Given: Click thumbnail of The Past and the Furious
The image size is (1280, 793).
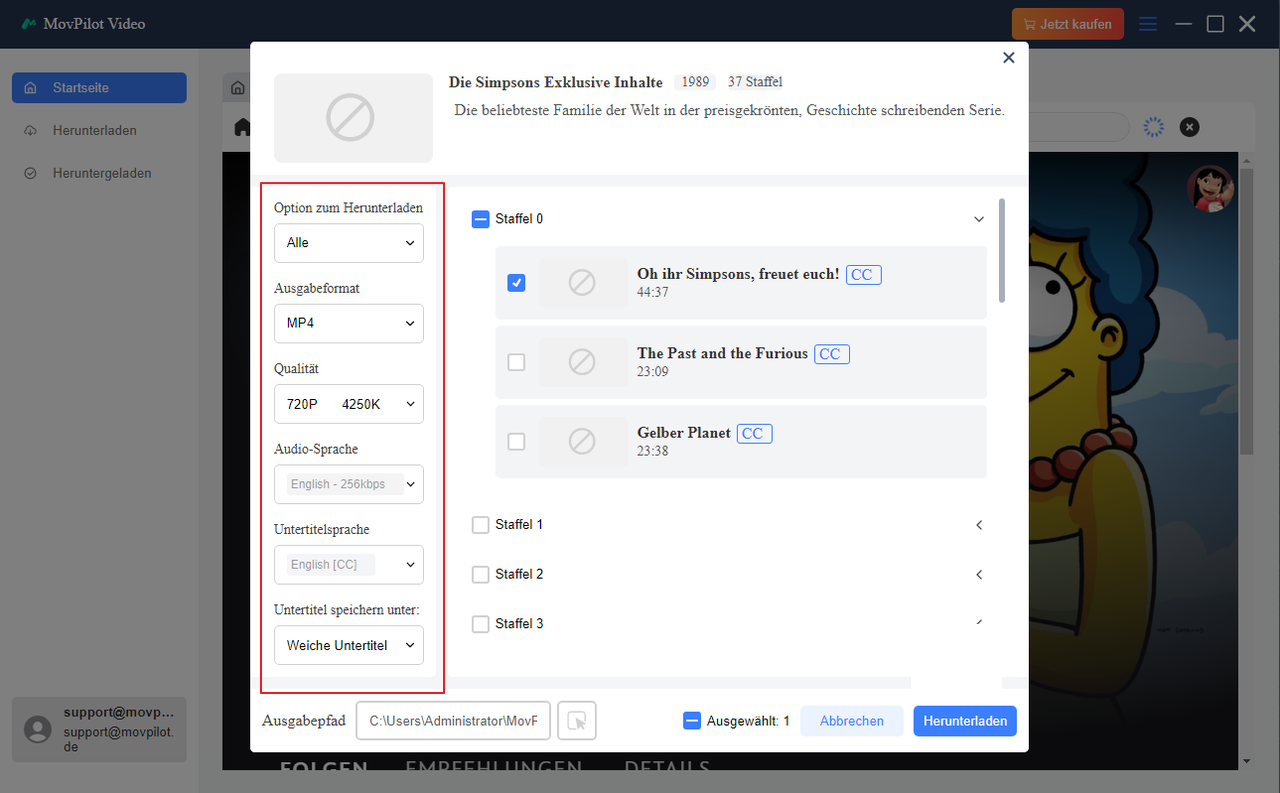Looking at the screenshot, I should (581, 362).
